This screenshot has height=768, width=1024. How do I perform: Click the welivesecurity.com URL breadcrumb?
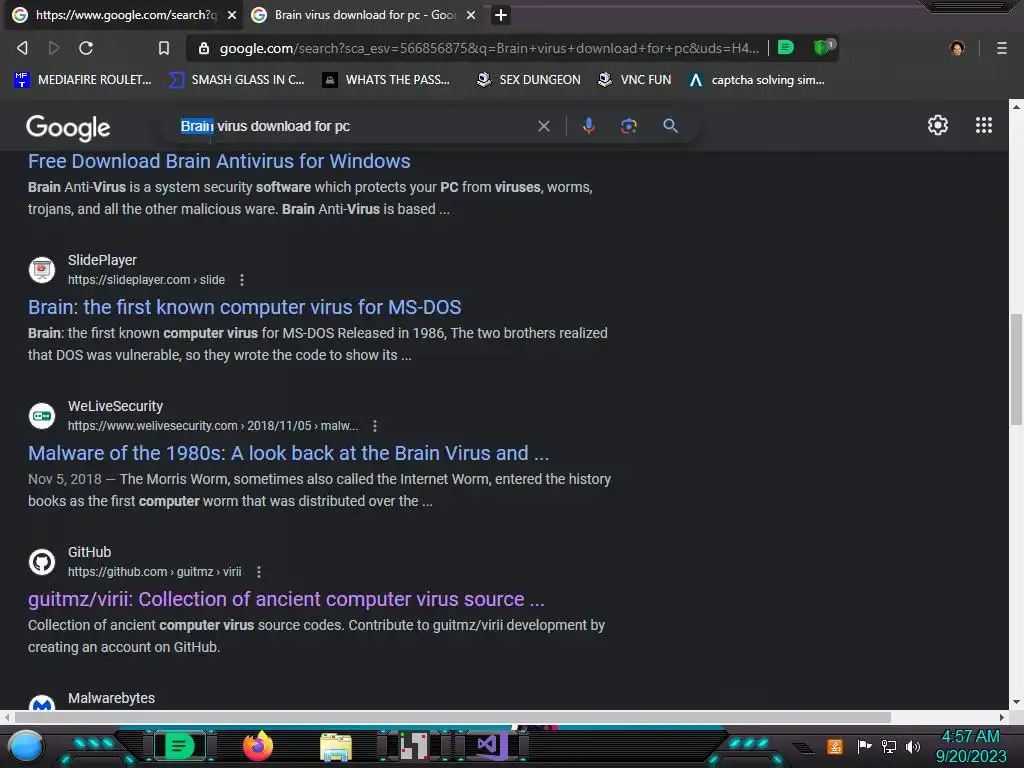213,426
